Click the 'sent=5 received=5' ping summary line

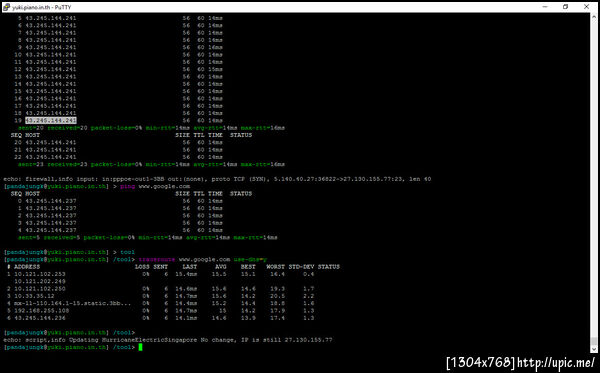(x=148, y=238)
